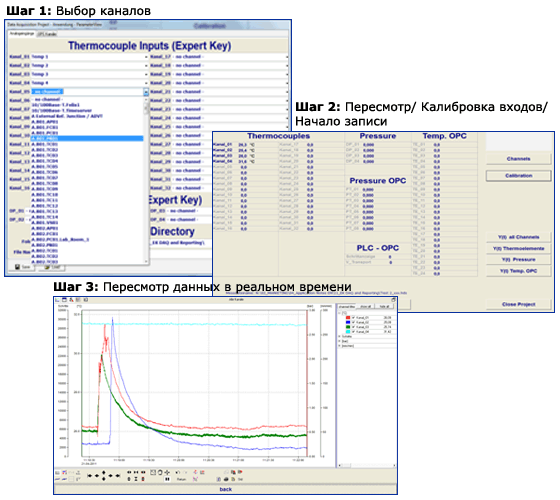Click the document export icon beside printer

(x=233, y=479)
